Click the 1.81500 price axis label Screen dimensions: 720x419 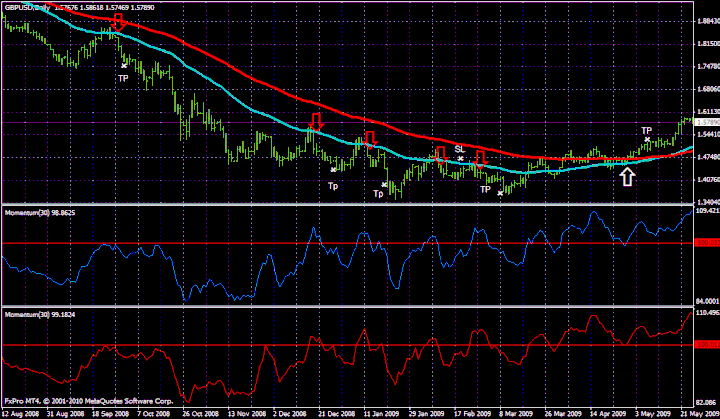tap(708, 44)
